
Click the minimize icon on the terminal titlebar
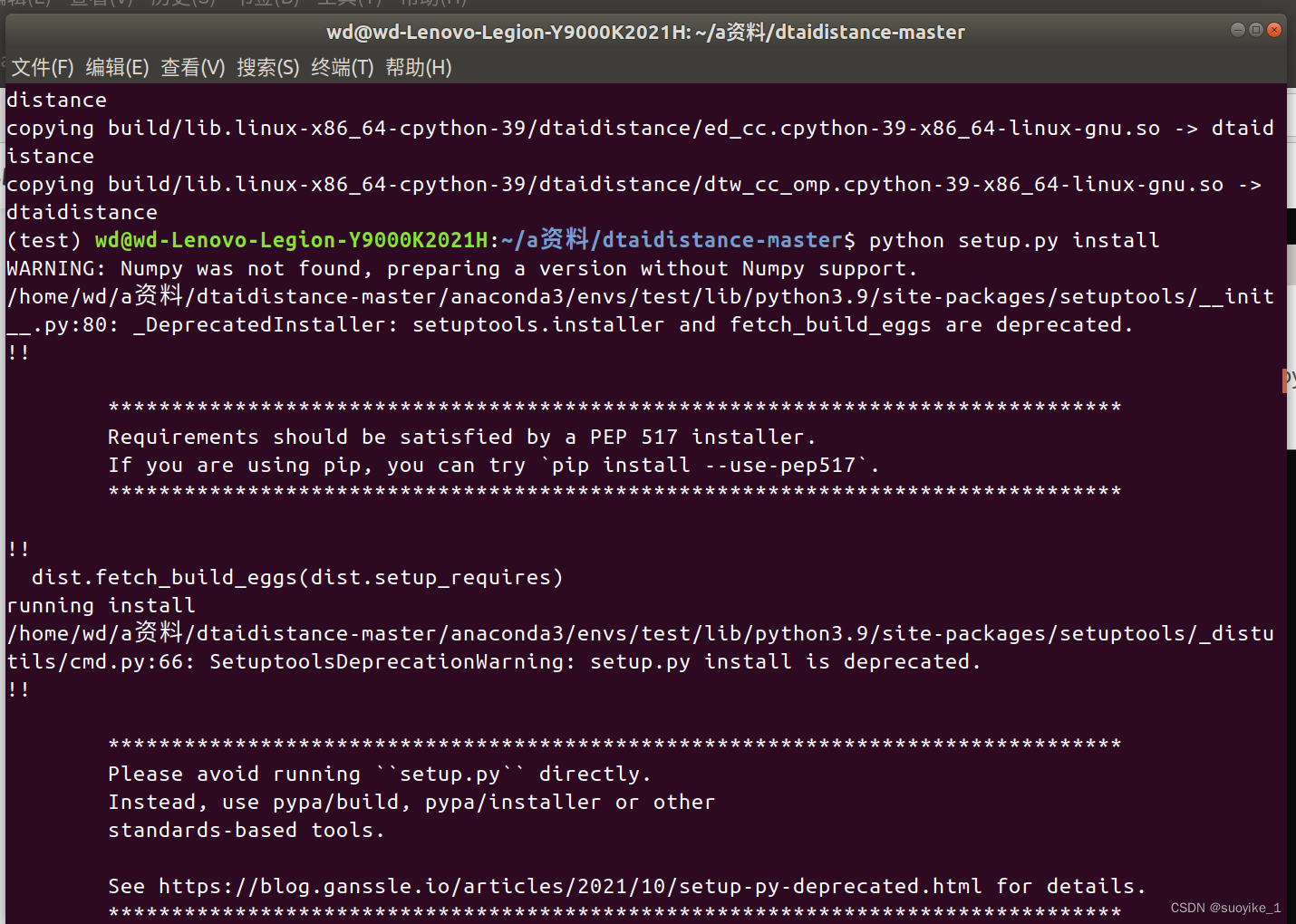(x=1237, y=30)
